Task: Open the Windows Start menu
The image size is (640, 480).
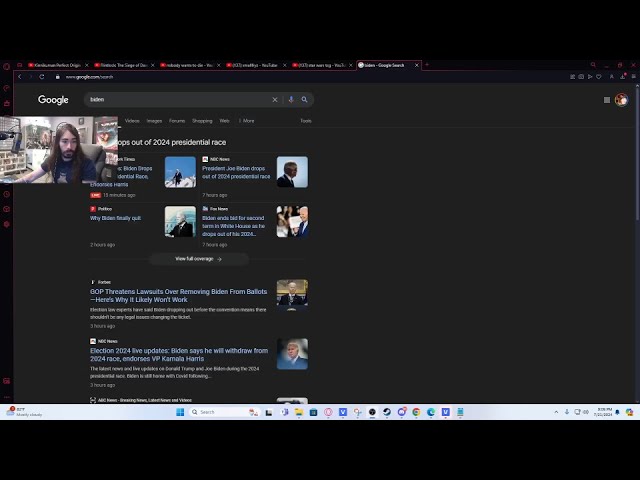Action: tap(181, 412)
